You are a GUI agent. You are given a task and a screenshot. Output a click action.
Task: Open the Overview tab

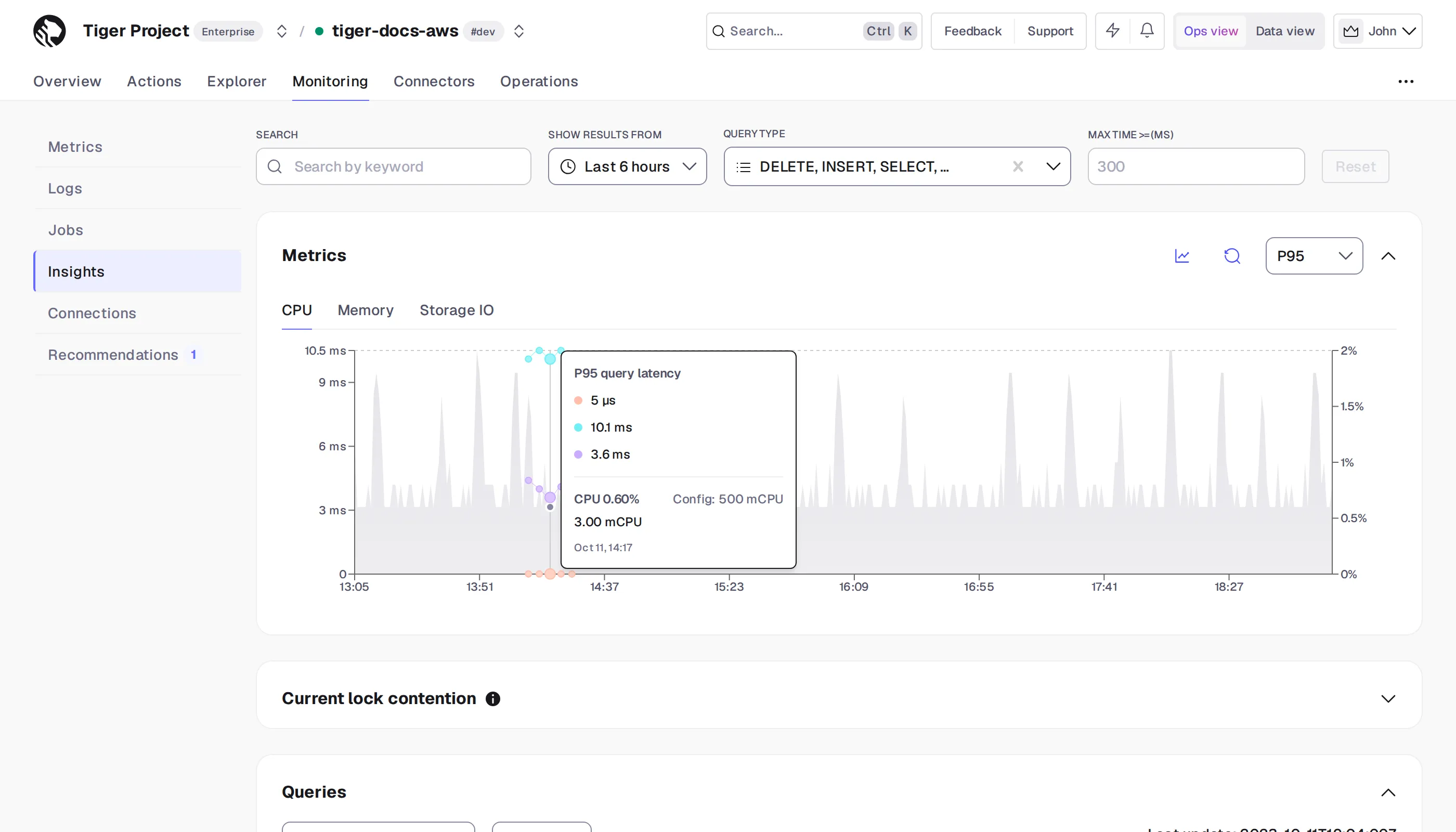[67, 81]
